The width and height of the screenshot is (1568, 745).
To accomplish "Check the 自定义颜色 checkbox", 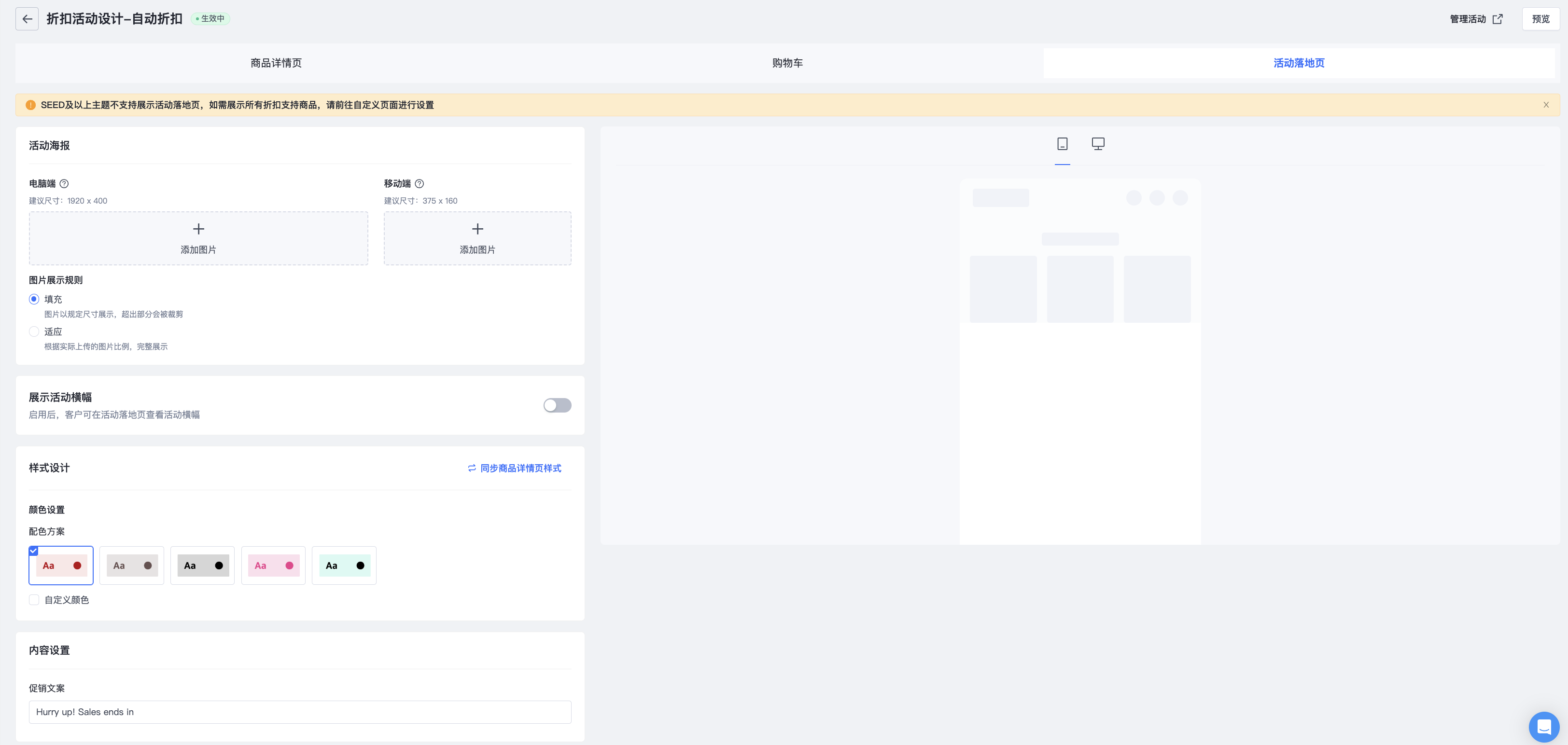I will 34,600.
